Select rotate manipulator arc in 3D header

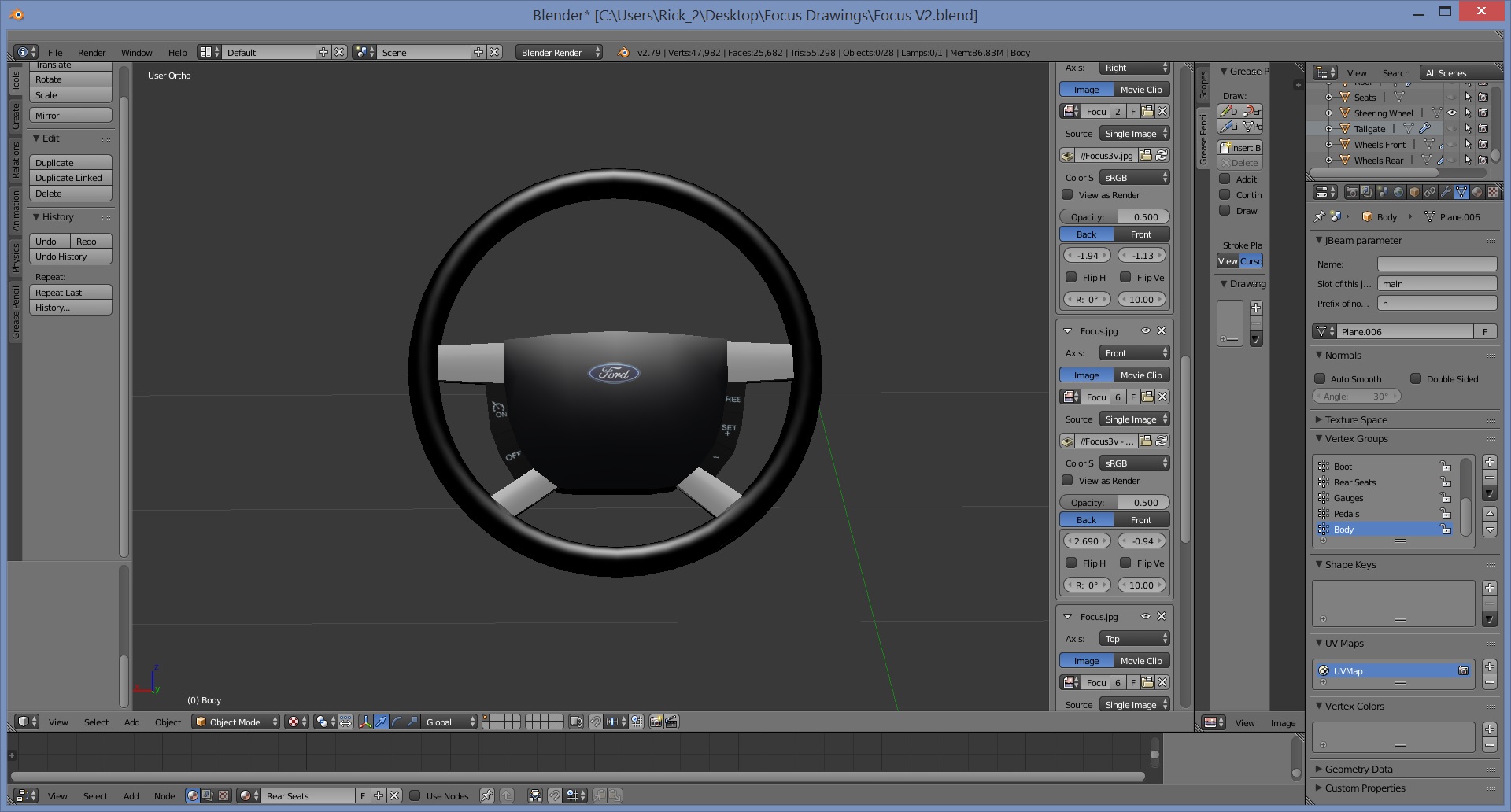coord(397,722)
